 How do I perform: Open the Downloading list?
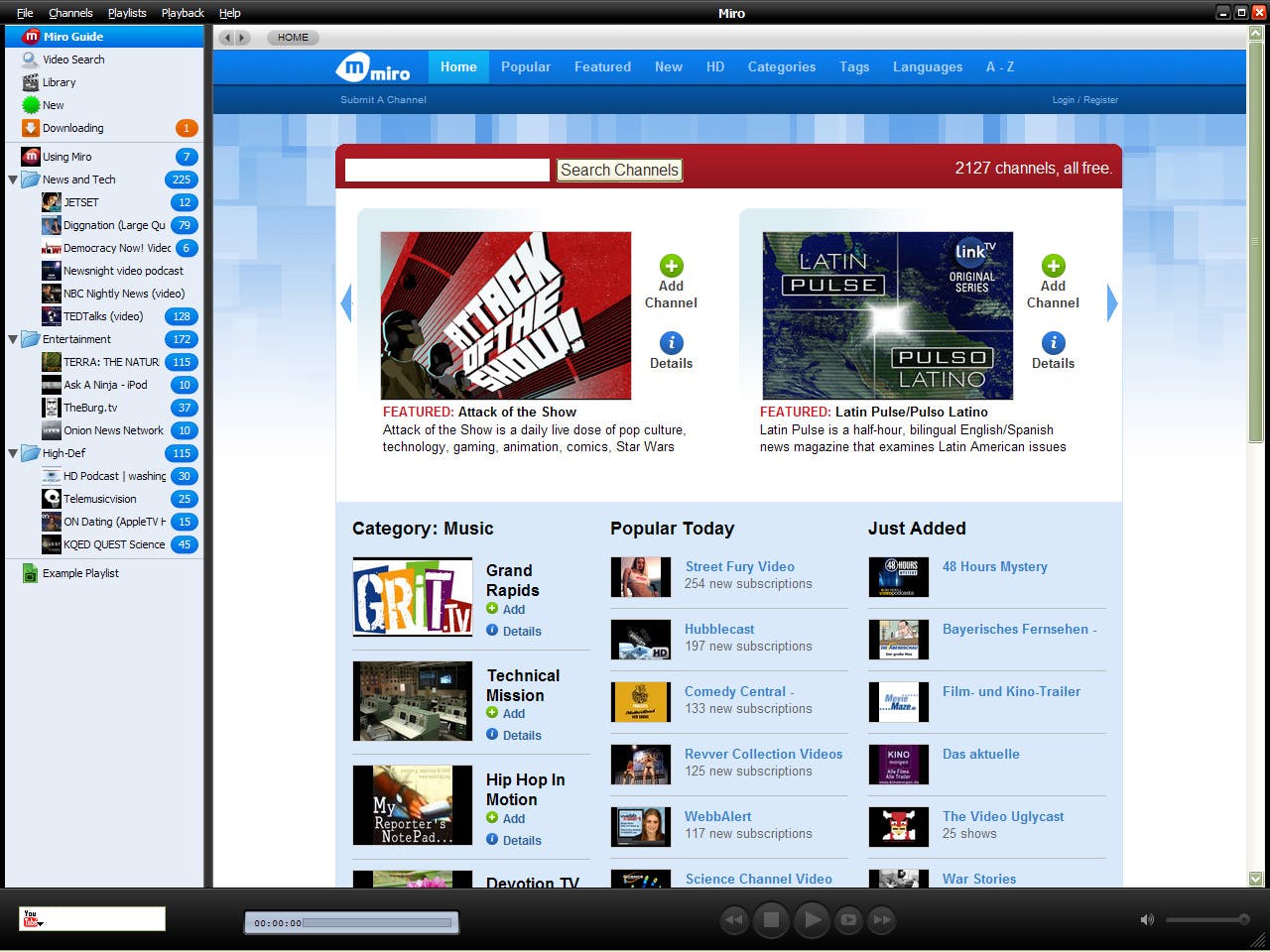(104, 128)
